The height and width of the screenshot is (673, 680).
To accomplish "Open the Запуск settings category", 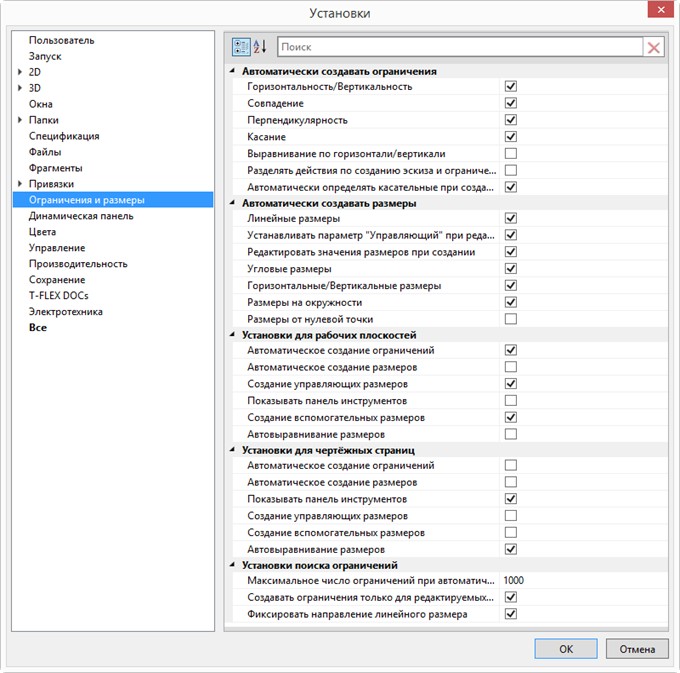I will click(45, 56).
